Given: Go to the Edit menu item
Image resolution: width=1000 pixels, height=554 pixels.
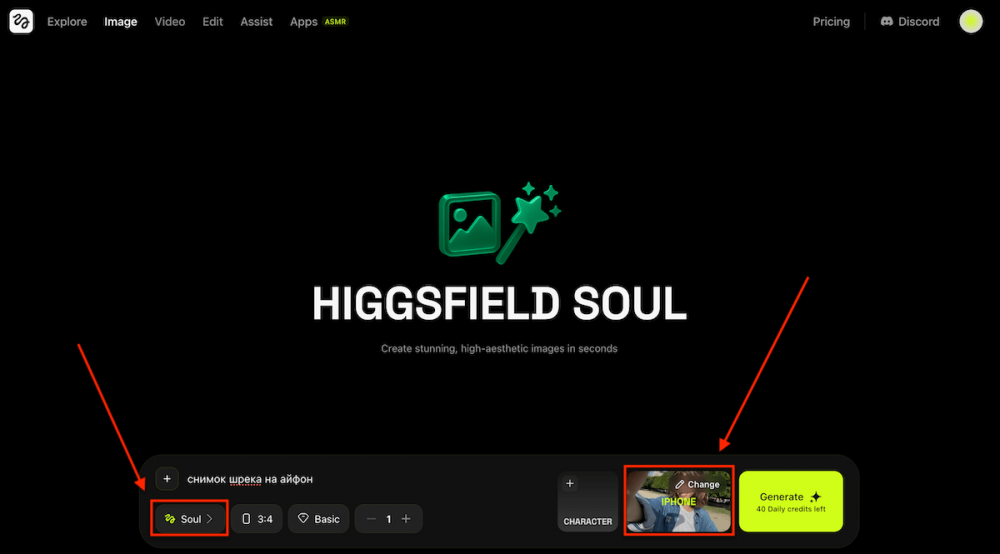Looking at the screenshot, I should pyautogui.click(x=212, y=22).
